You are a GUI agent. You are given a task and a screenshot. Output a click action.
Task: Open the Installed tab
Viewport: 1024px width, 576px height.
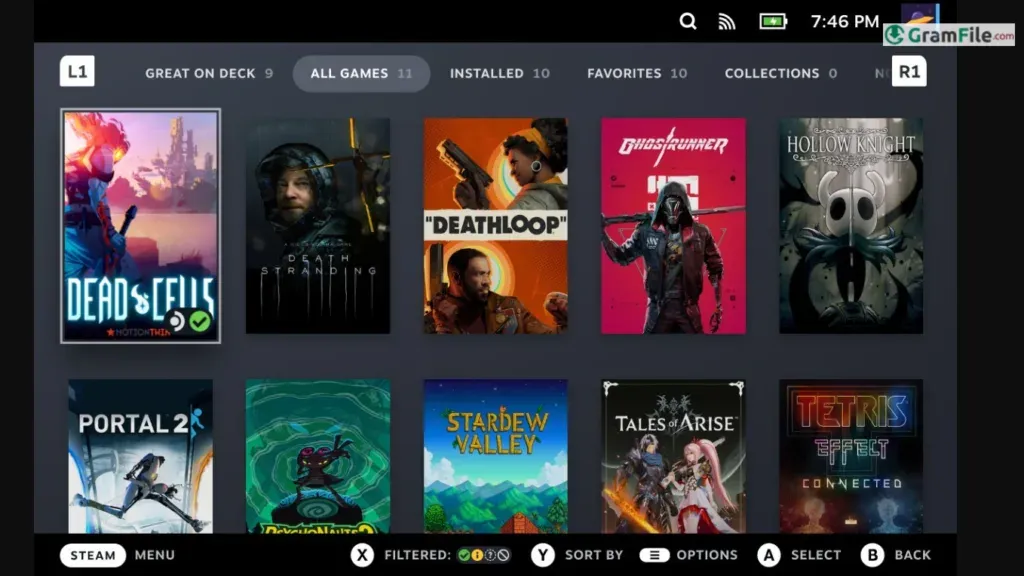(x=500, y=73)
